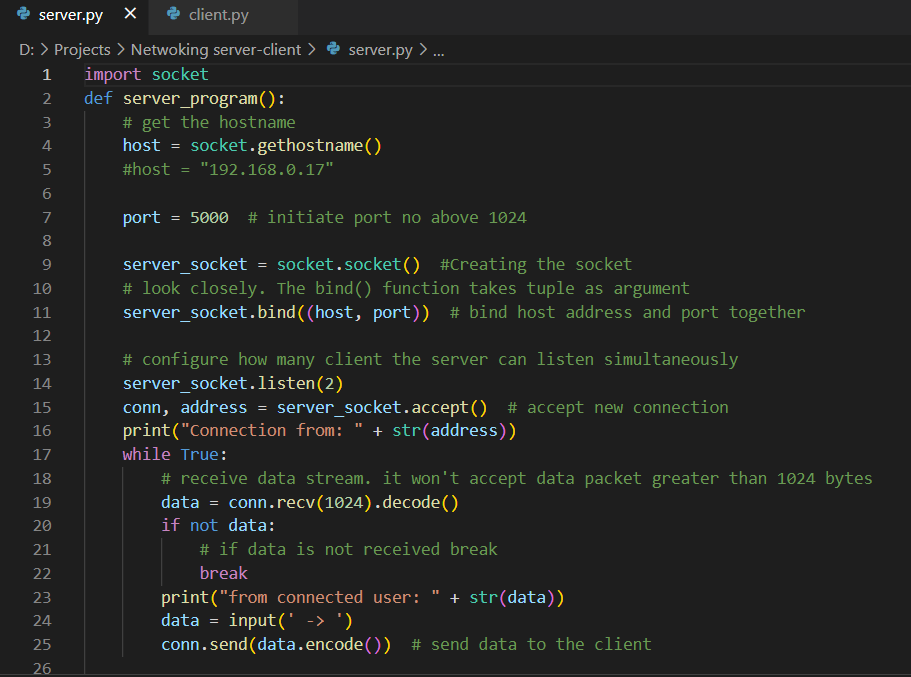Click commented '#host = "192.168.0.17"' line
Viewport: 911px width, 677px height.
pos(228,170)
